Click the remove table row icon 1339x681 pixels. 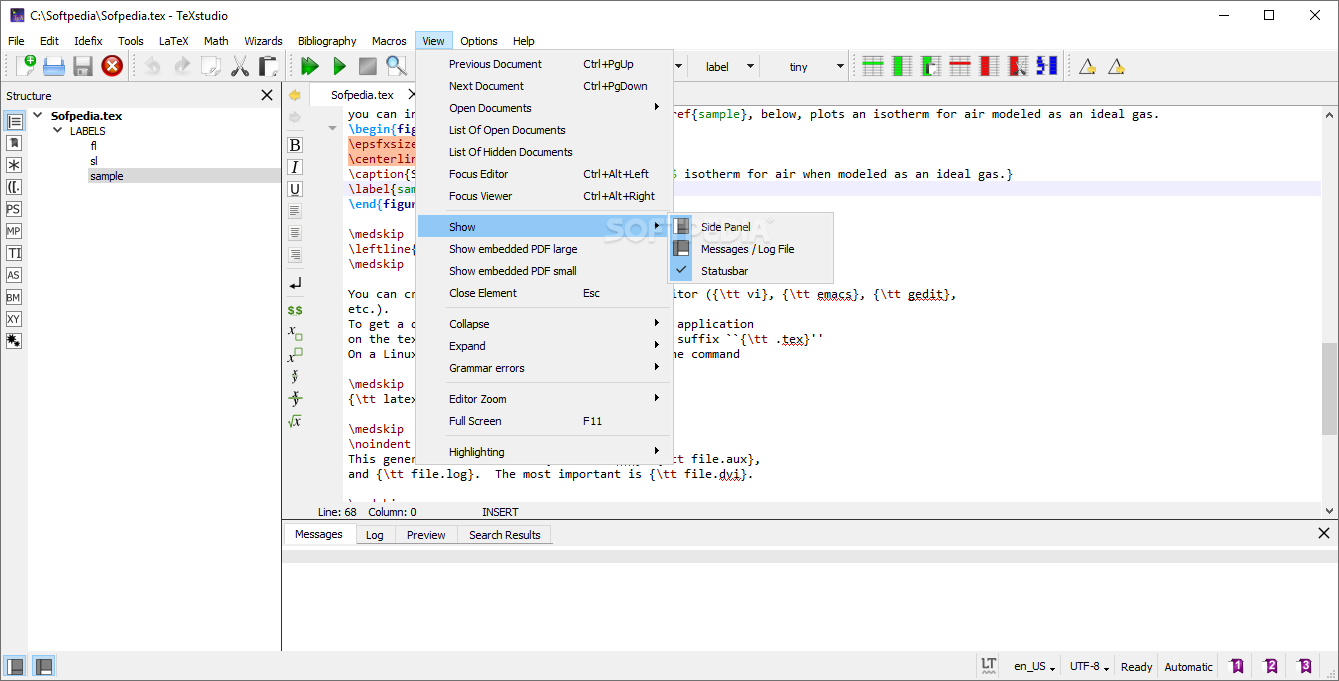(960, 66)
